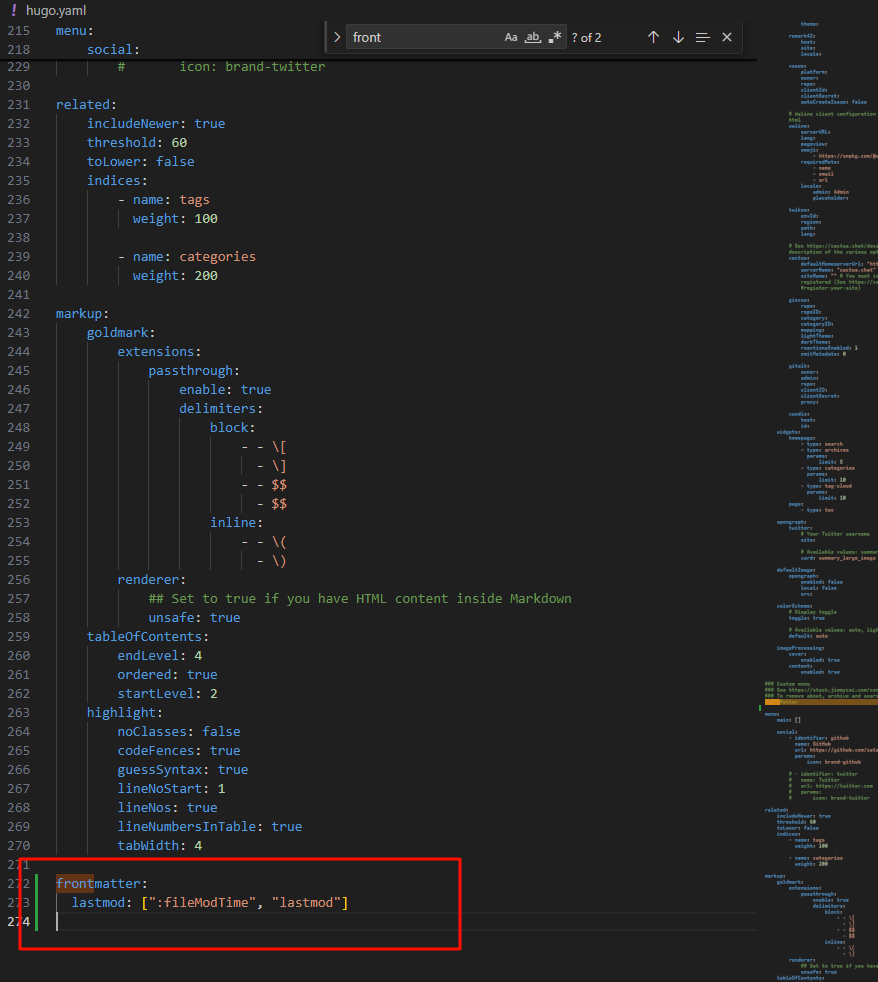Expand the Toggle Replace chevron in find widget
Viewport: 878px width, 982px height.
point(337,37)
